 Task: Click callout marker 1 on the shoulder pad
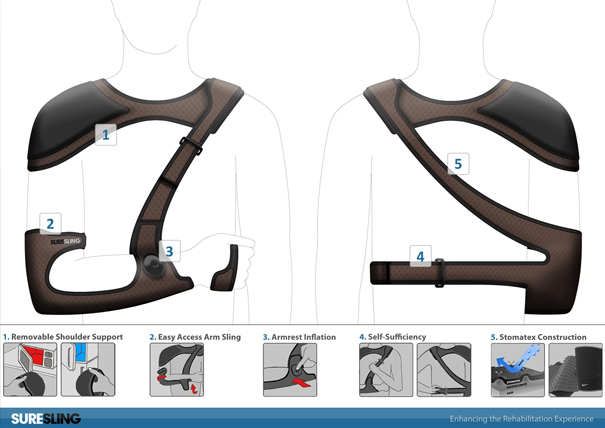point(106,133)
